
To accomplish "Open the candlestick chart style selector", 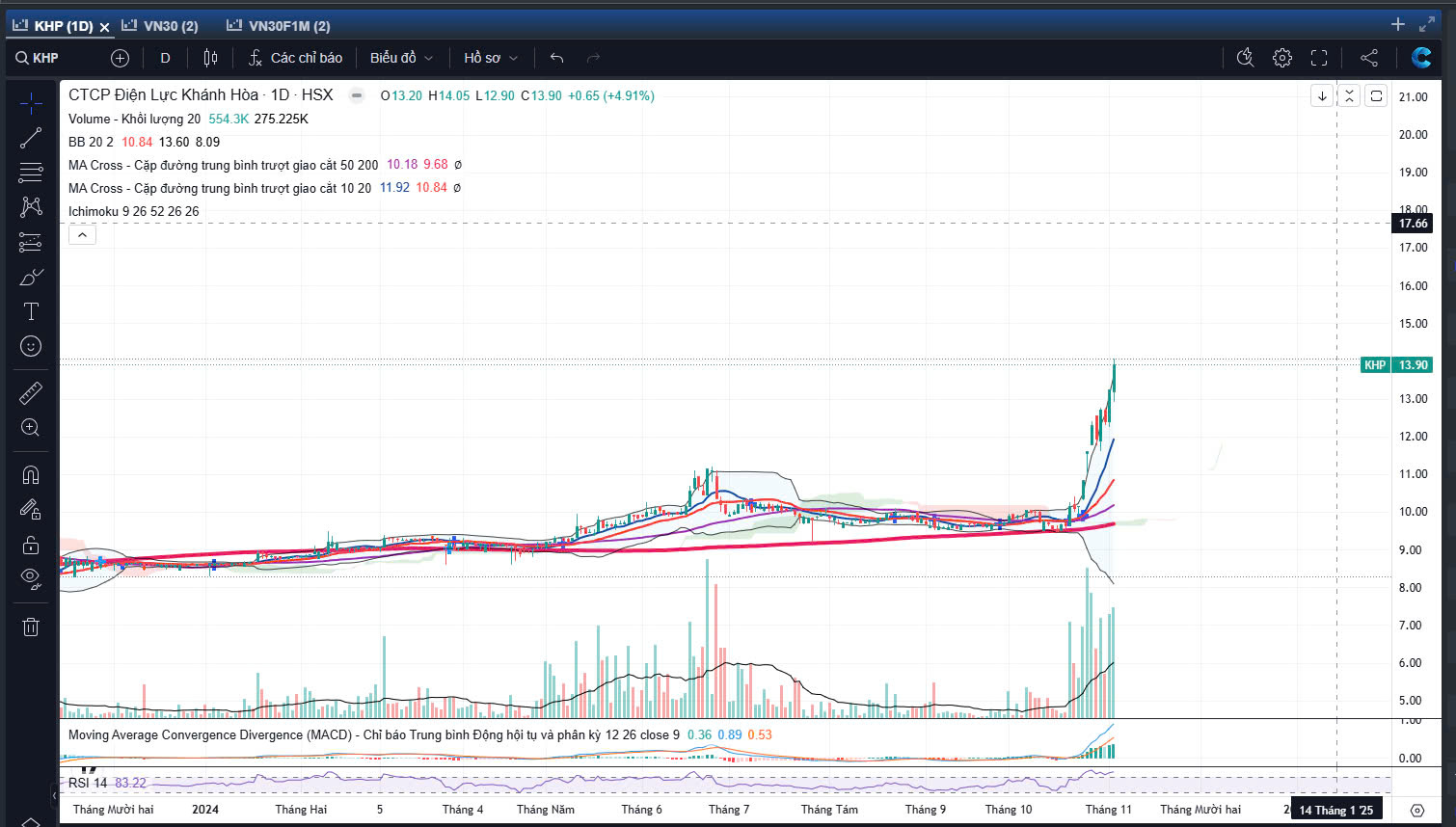I will pos(210,58).
